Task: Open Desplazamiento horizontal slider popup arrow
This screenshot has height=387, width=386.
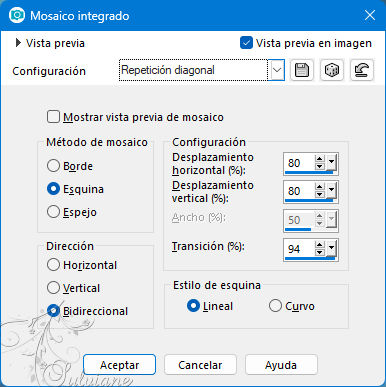Action: point(331,162)
